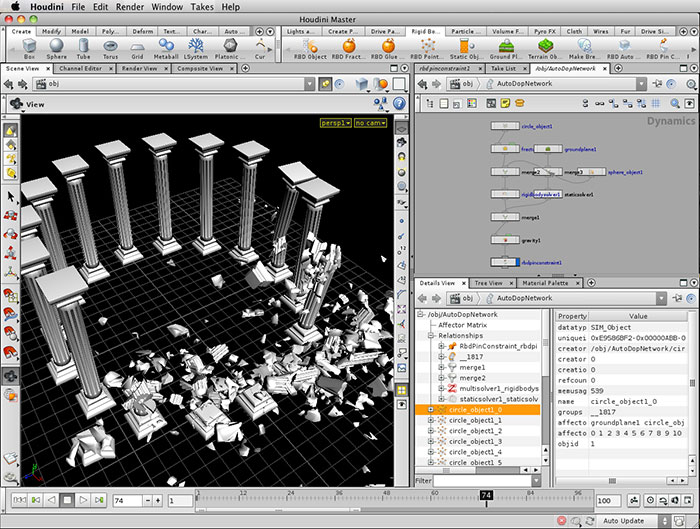Toggle the yellow pin icon in Scene View path bar
The image size is (700, 529).
(x=325, y=84)
